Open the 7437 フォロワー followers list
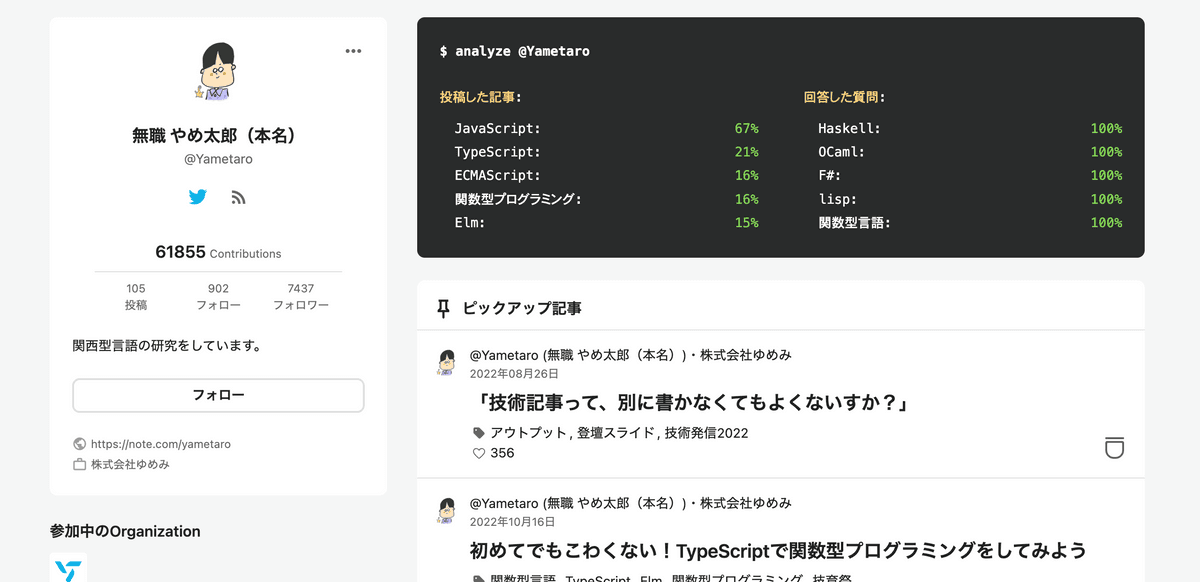This screenshot has width=1200, height=582. tap(300, 296)
